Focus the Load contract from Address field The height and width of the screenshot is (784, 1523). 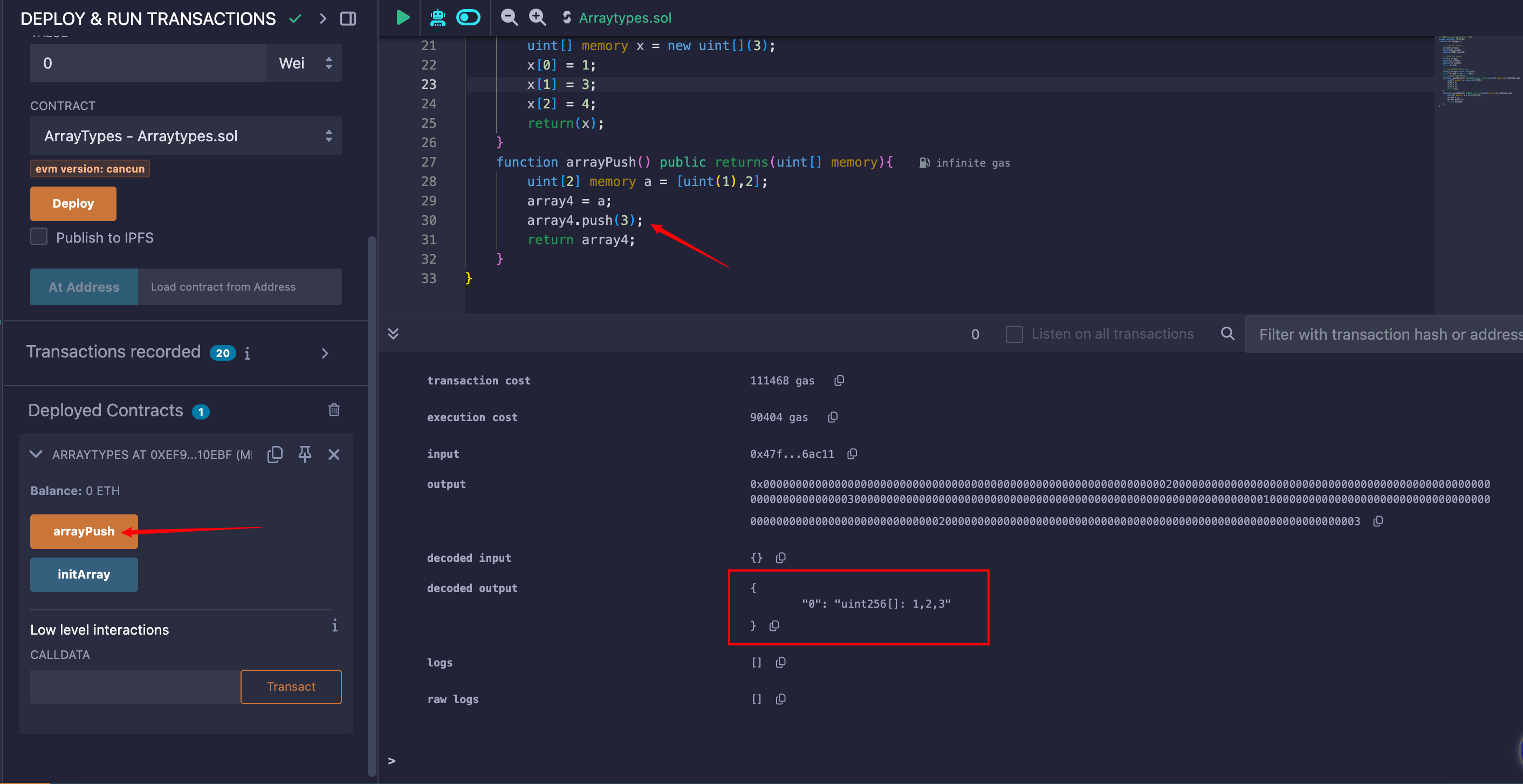tap(239, 287)
